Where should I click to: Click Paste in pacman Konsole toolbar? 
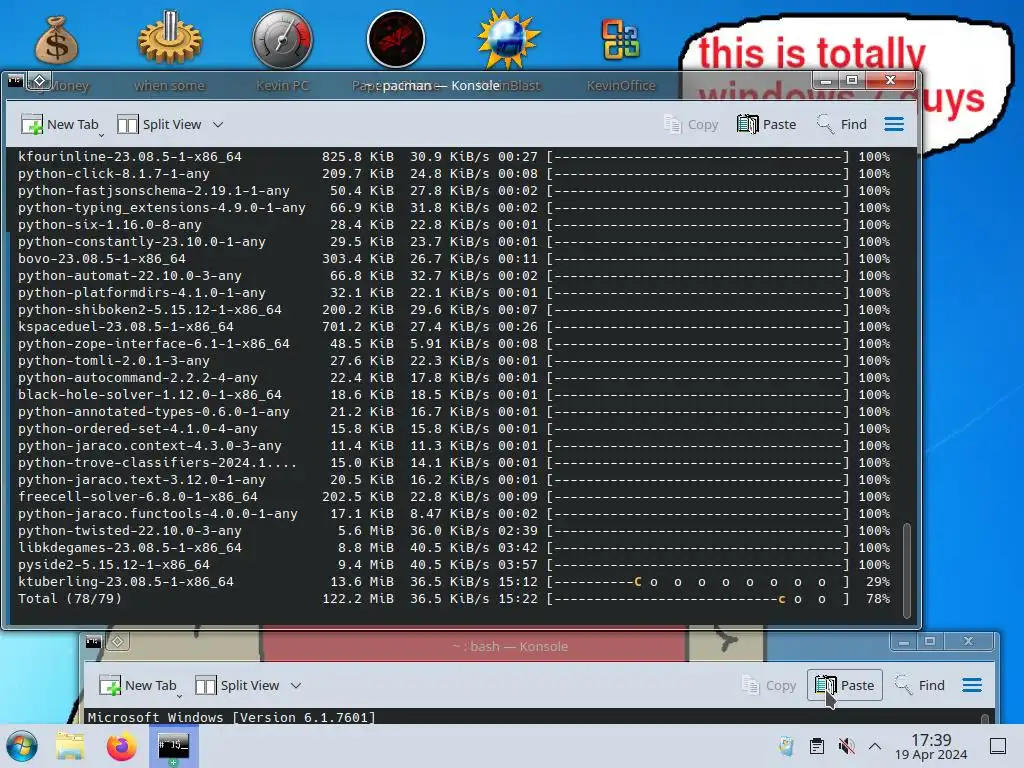(x=767, y=124)
